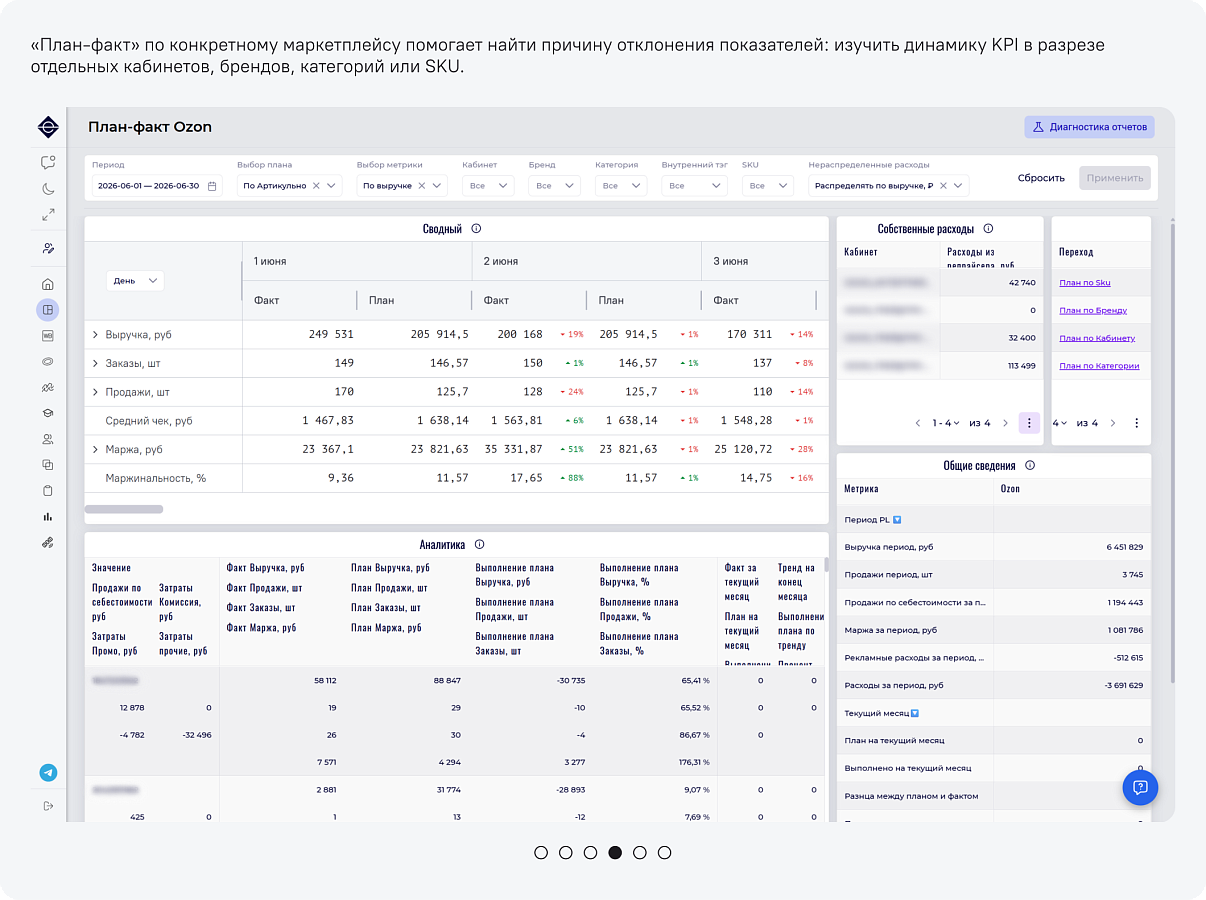Screen dimensions: 1206x900
Task: Open the home icon in the sidebar
Action: pos(48,284)
